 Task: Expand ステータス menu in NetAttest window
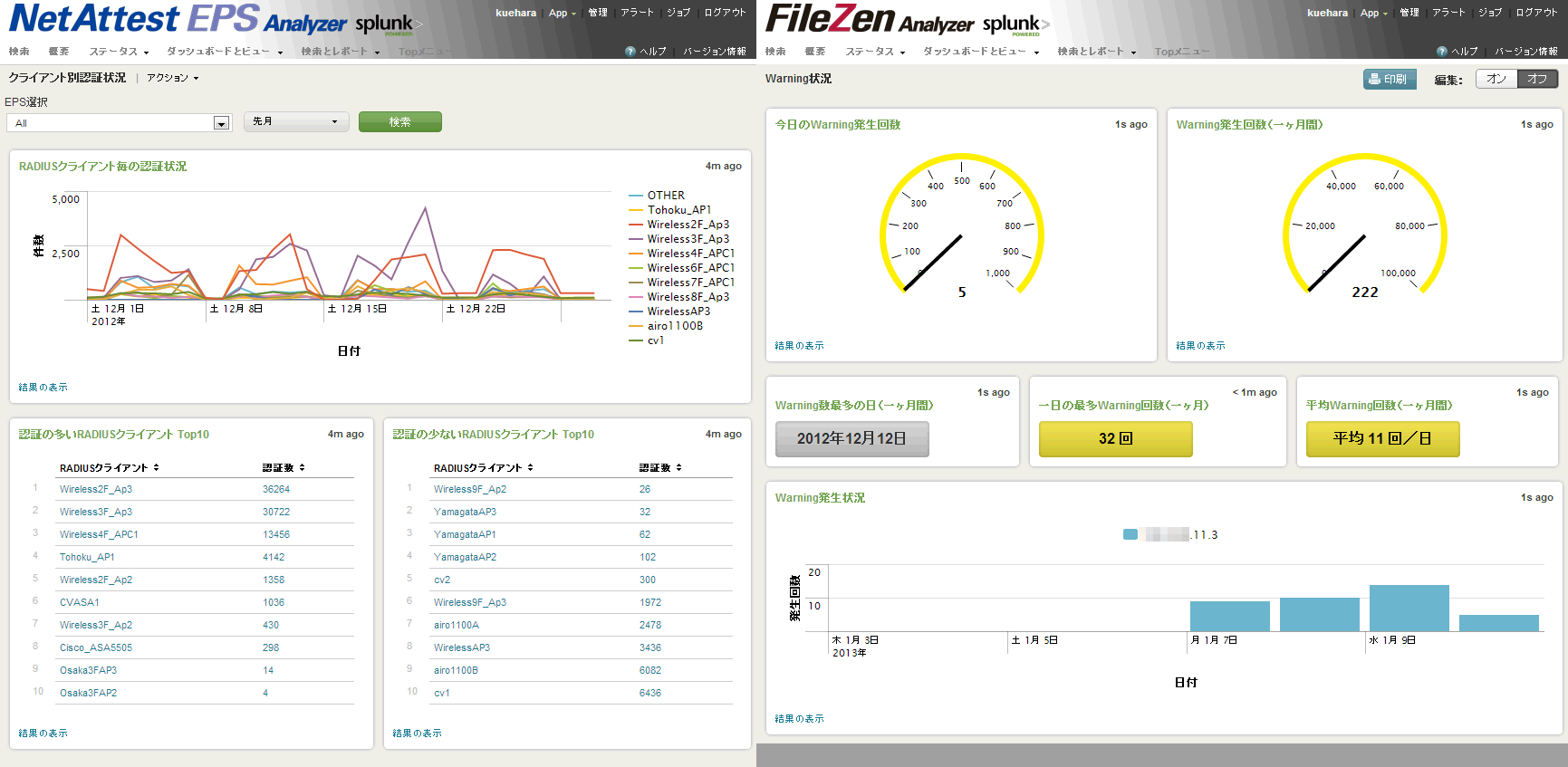119,52
